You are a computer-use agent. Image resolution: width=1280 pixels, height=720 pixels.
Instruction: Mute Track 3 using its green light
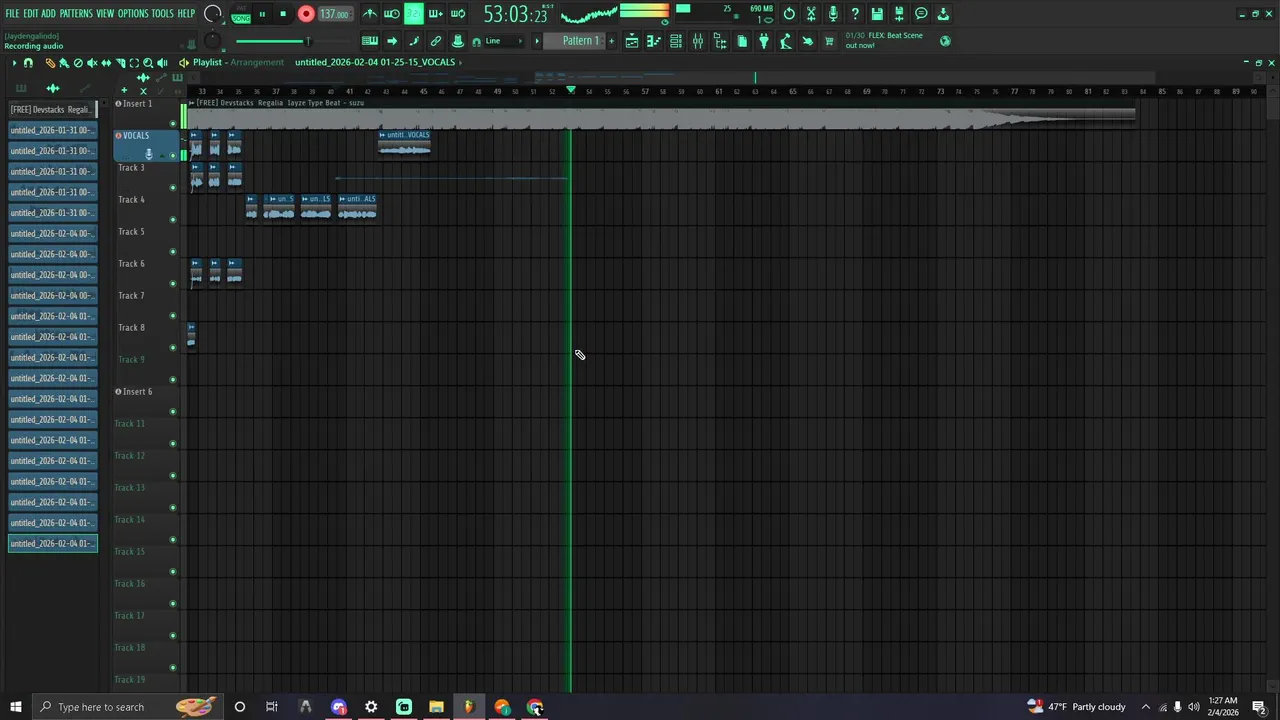point(172,188)
